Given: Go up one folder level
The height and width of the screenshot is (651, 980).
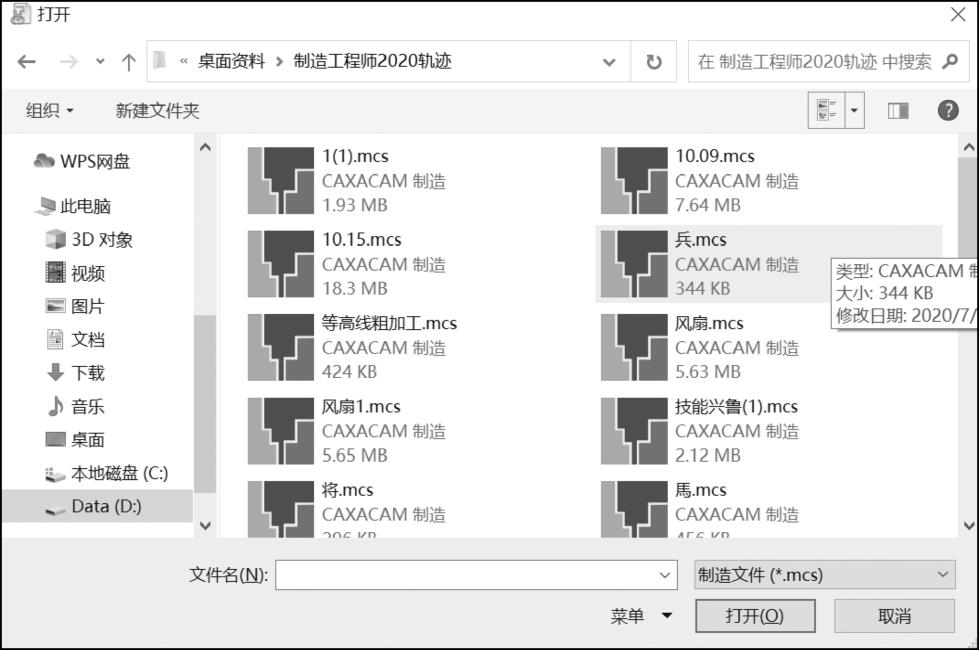Looking at the screenshot, I should point(129,62).
